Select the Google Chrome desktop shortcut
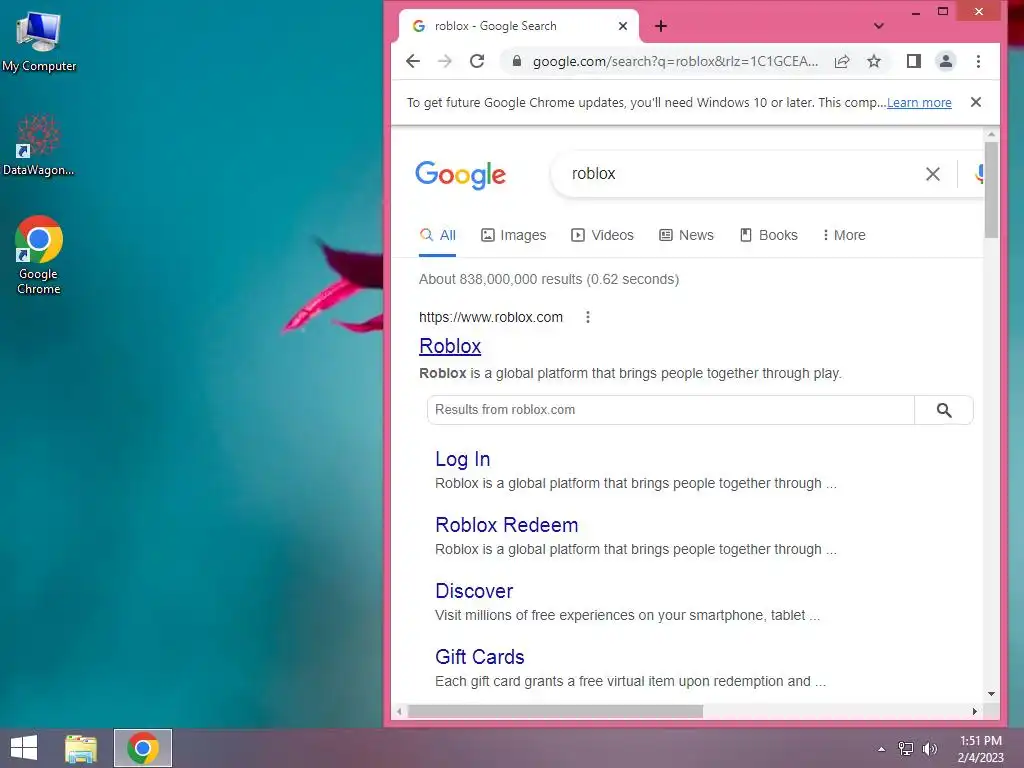Image resolution: width=1024 pixels, height=768 pixels. coord(39,255)
